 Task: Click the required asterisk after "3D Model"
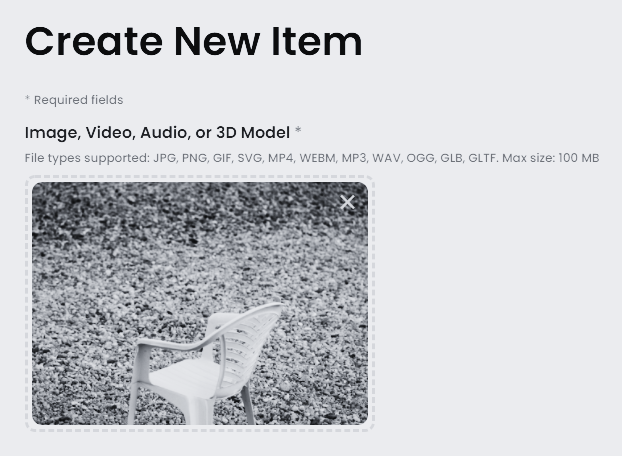tap(298, 130)
